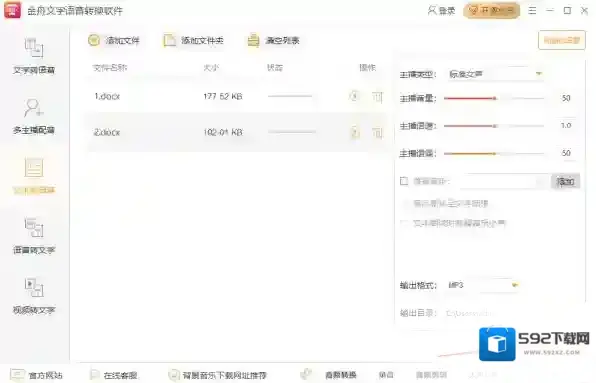The height and width of the screenshot is (383, 596).
Task: Click the 添加文件 add file icon
Action: (x=94, y=40)
